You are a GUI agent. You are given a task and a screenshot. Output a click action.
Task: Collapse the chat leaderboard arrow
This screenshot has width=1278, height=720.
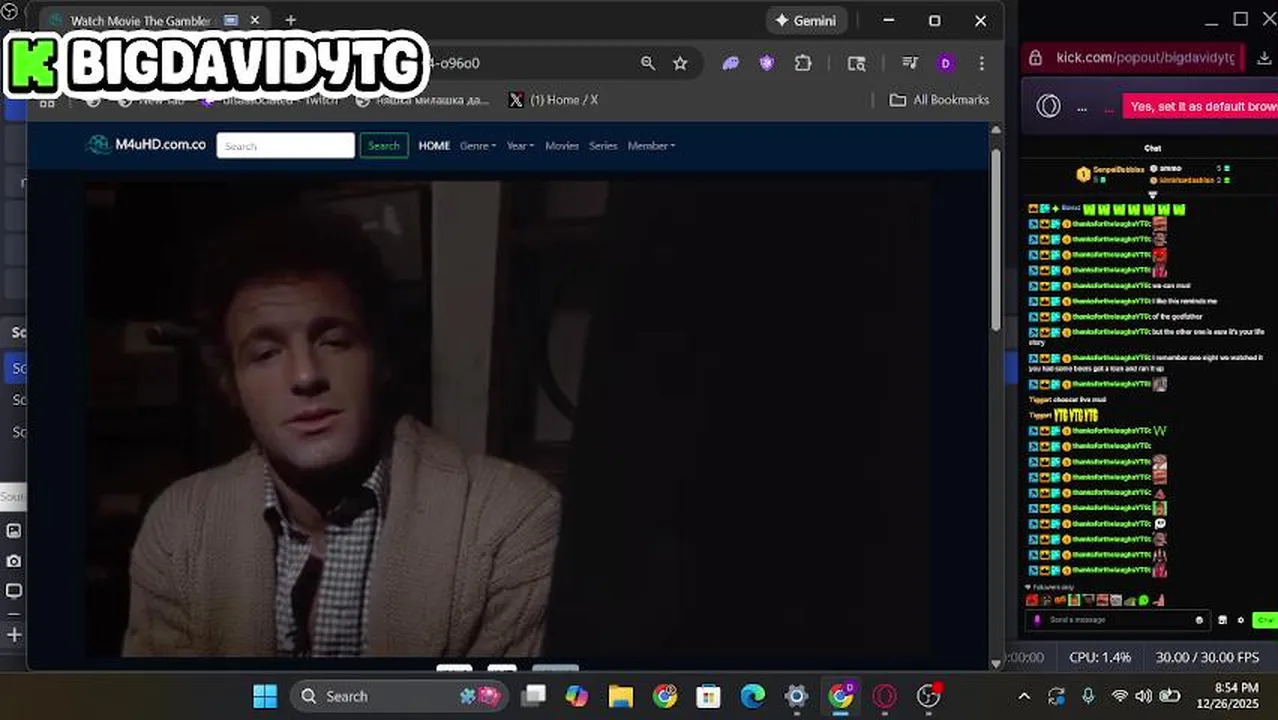point(1152,195)
